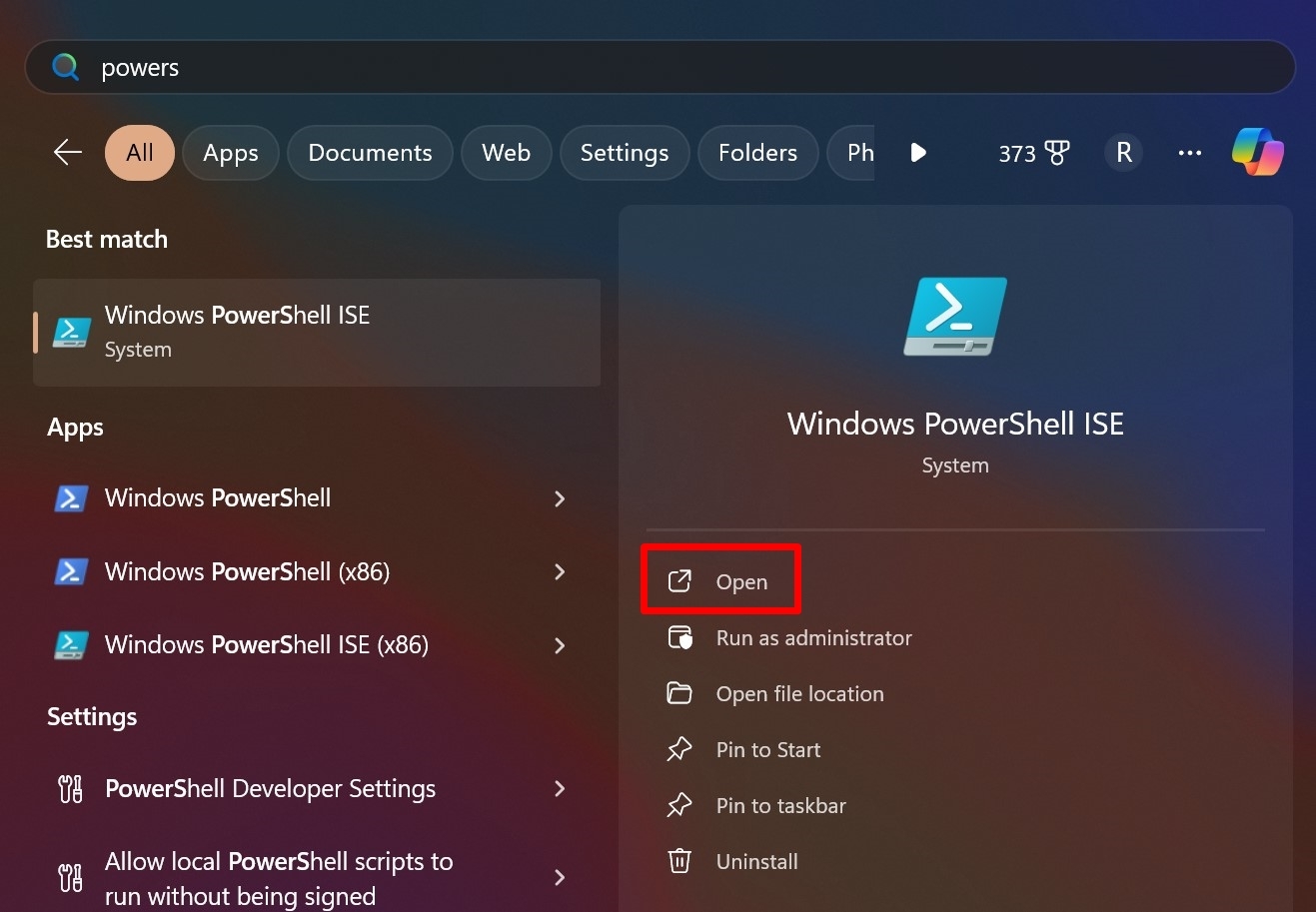
Task: Open the three-dot more options menu
Action: 1189,153
